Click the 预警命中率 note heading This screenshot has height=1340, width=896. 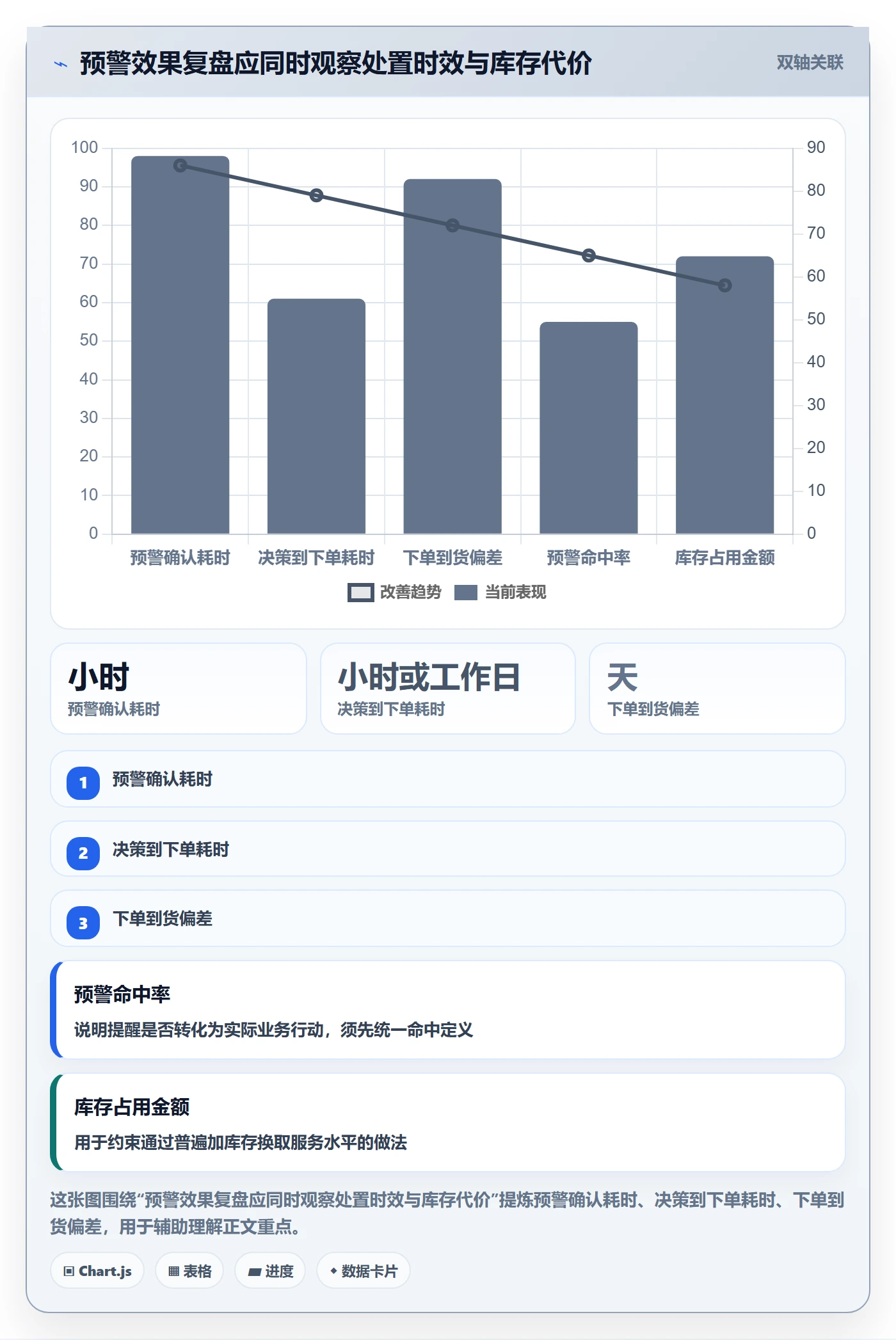[122, 994]
